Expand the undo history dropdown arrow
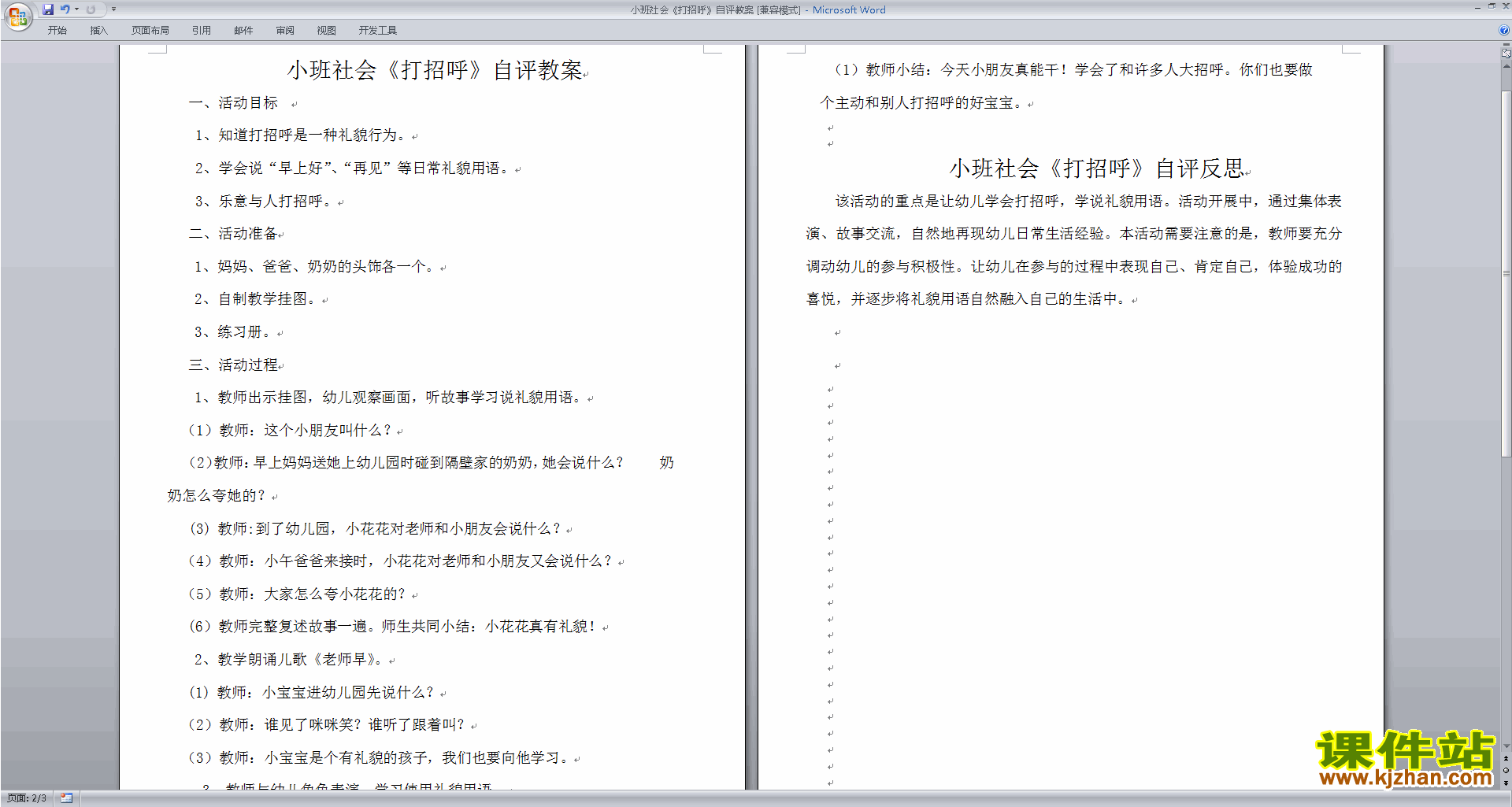The image size is (1512, 807). (x=76, y=9)
